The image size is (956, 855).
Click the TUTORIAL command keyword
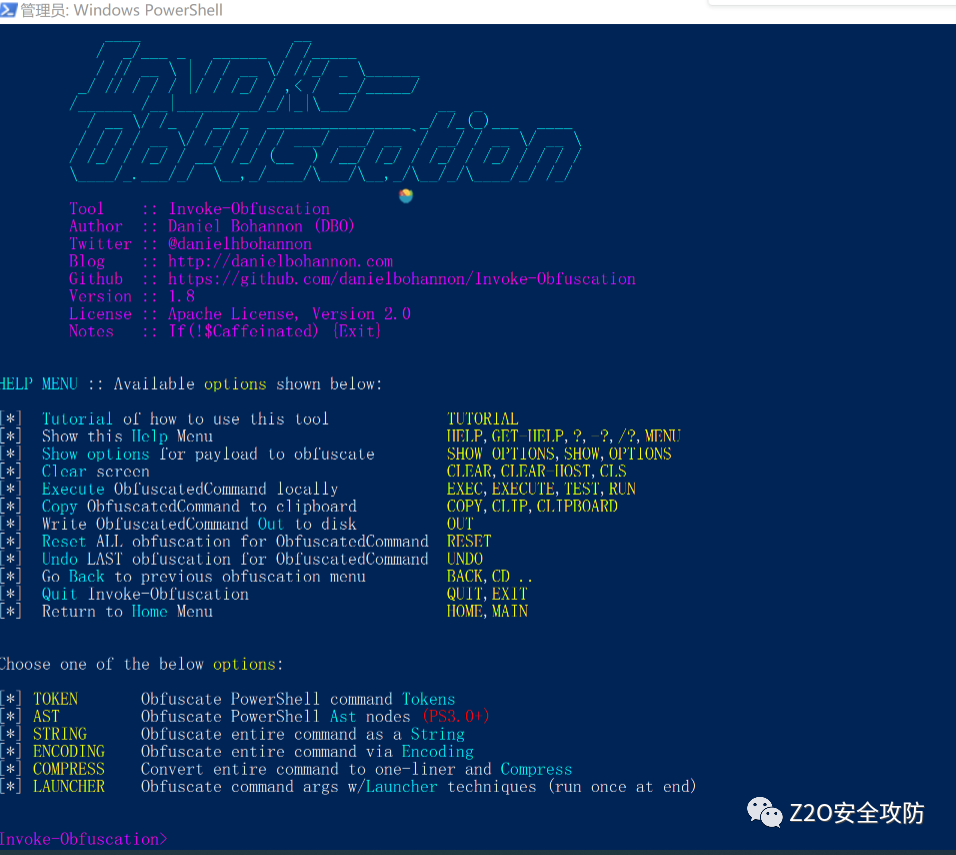point(482,419)
